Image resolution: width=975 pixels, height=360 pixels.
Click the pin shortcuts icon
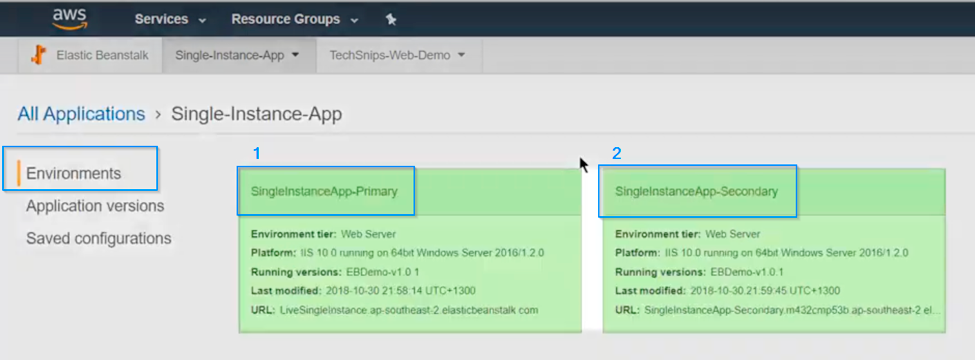[390, 19]
